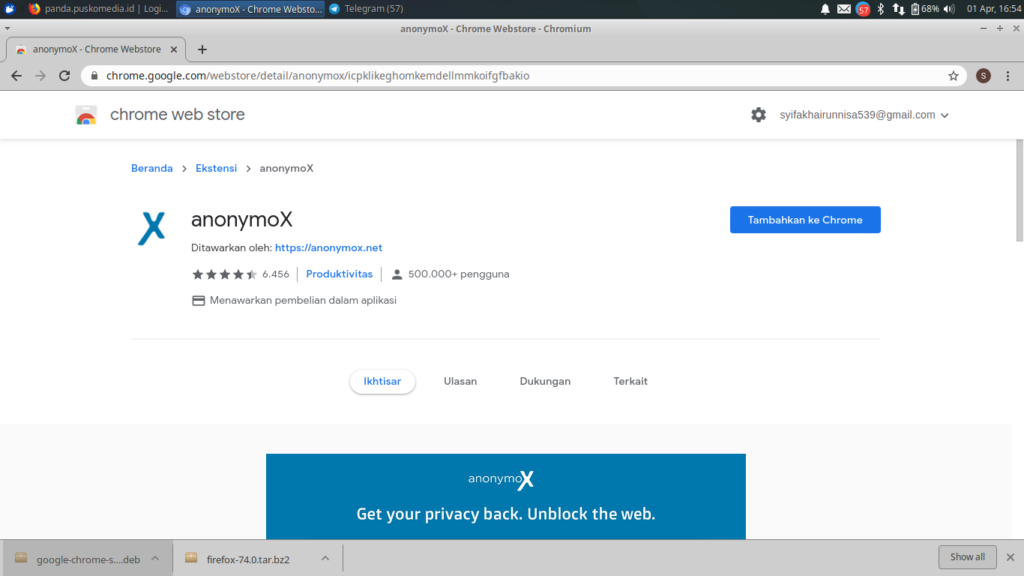The image size is (1024, 576).
Task: View site security lock information
Action: click(94, 76)
